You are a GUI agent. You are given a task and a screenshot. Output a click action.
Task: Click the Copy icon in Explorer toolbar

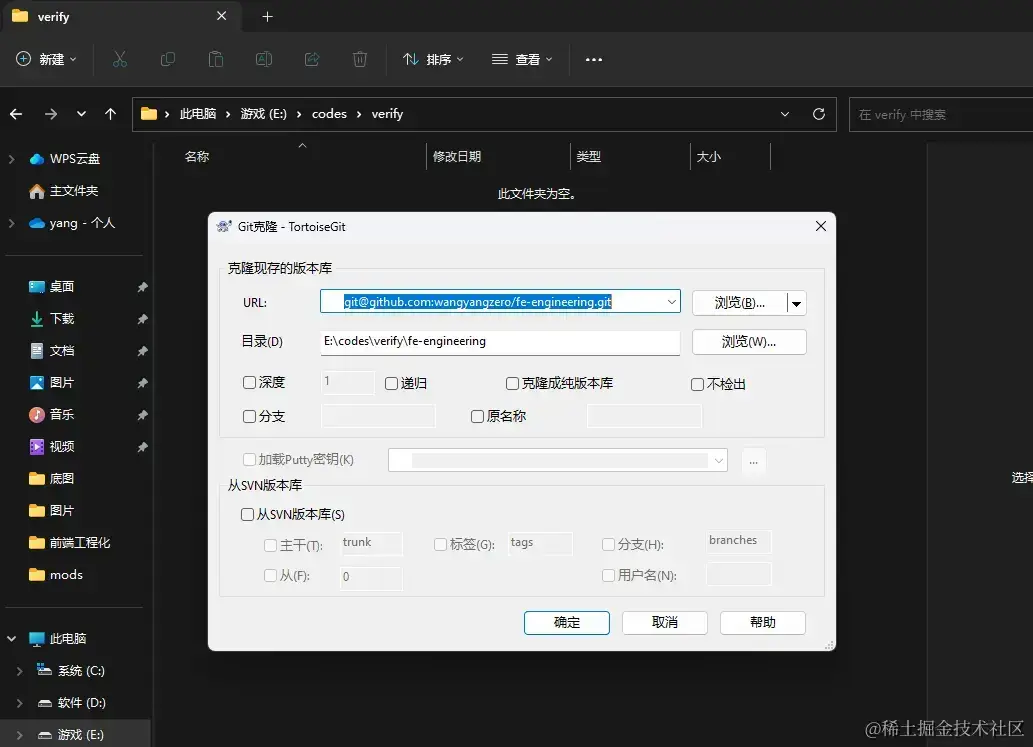(x=168, y=59)
